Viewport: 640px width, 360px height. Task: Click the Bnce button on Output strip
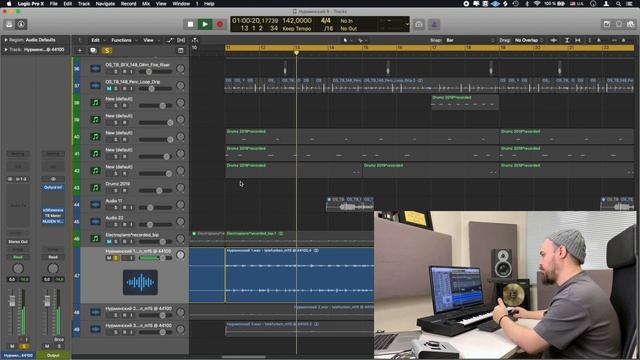pos(59,339)
